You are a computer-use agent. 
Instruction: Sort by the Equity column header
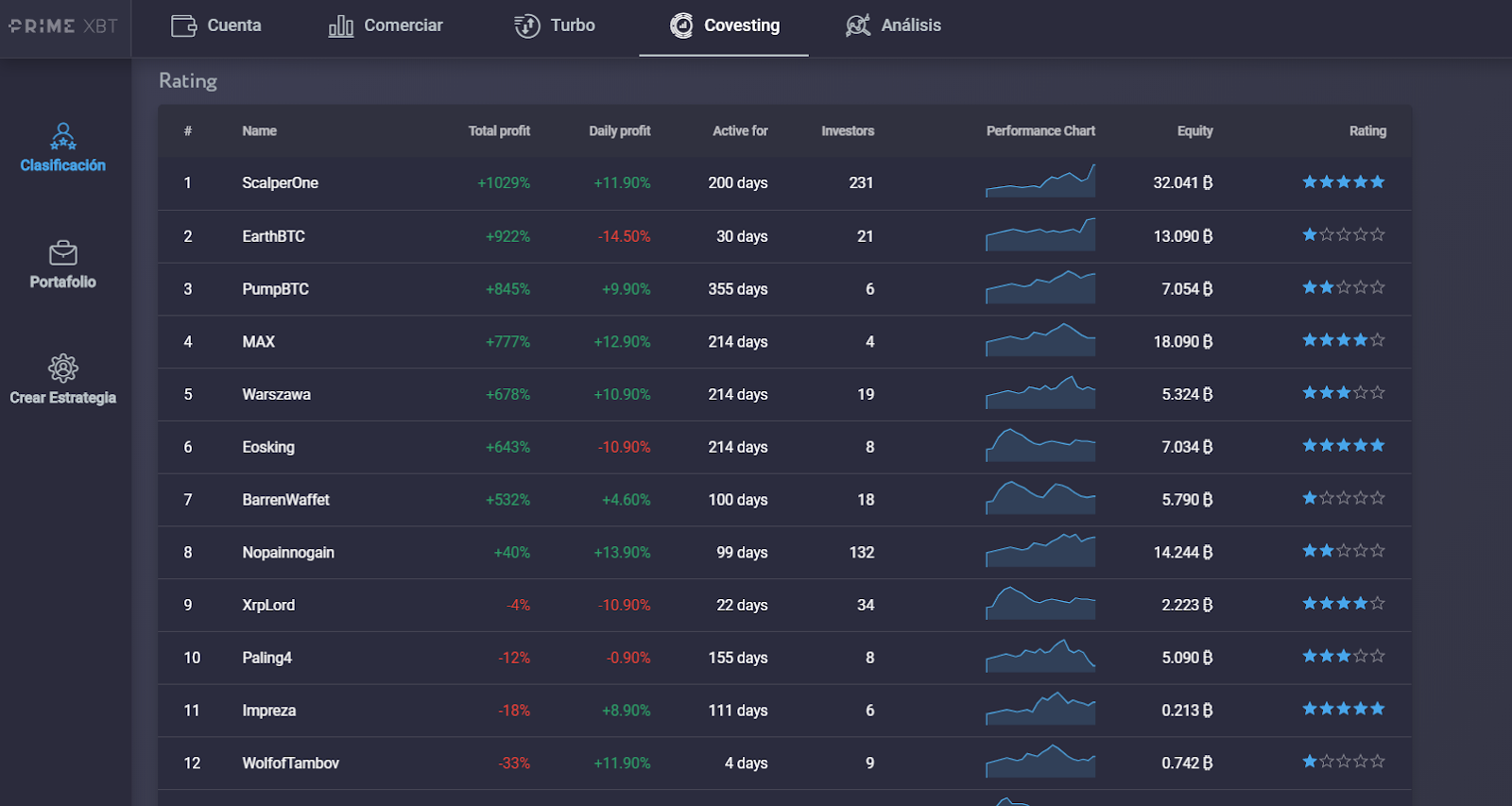pyautogui.click(x=1195, y=131)
